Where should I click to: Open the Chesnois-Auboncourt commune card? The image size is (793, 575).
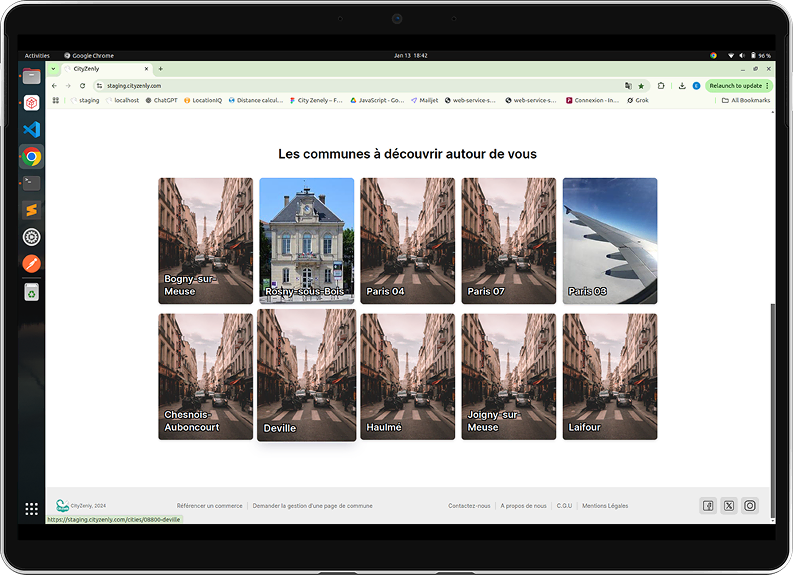pos(205,377)
